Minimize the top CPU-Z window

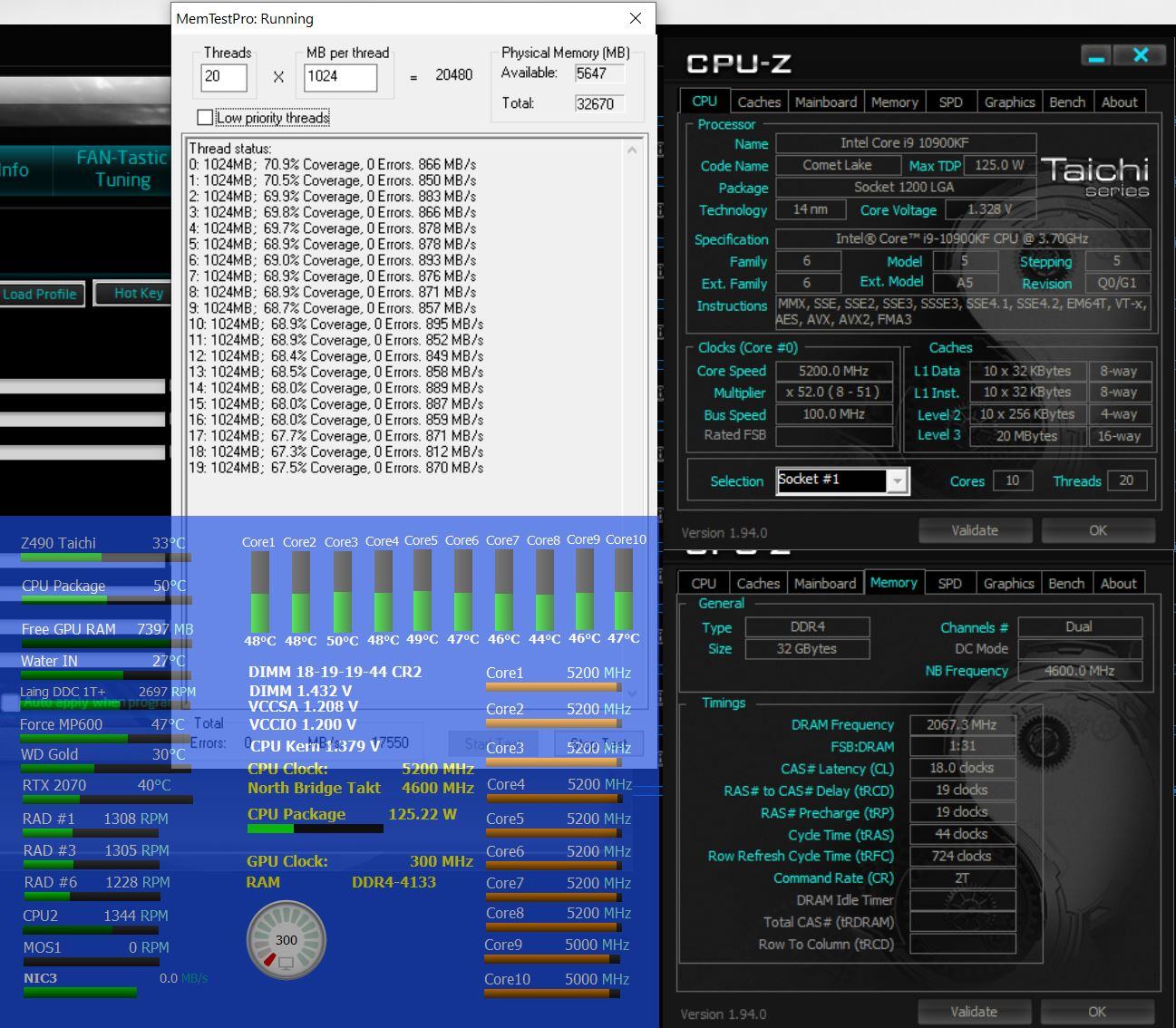(x=1096, y=56)
